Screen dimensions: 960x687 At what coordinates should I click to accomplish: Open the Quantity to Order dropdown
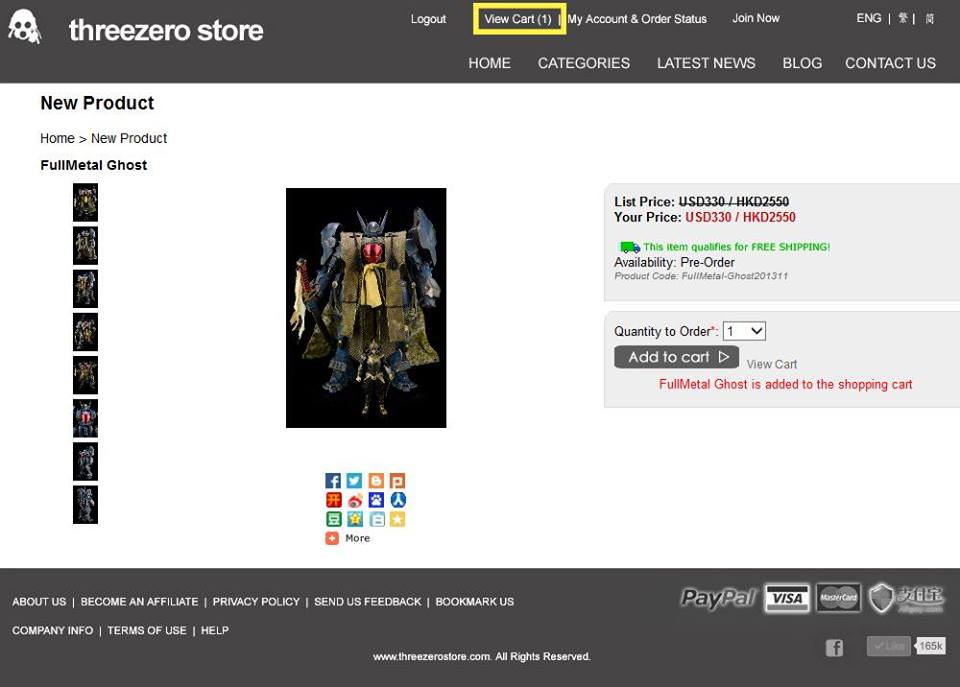(x=744, y=331)
